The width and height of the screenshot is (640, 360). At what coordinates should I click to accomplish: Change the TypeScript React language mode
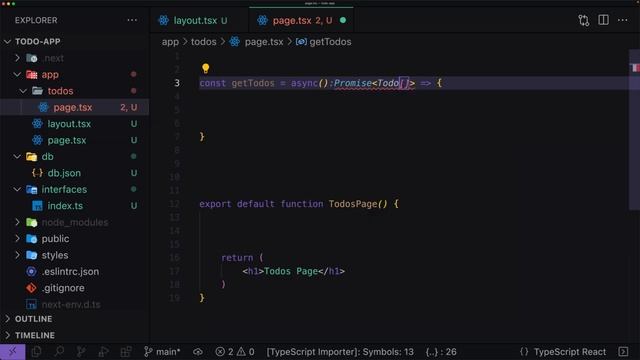coord(570,351)
